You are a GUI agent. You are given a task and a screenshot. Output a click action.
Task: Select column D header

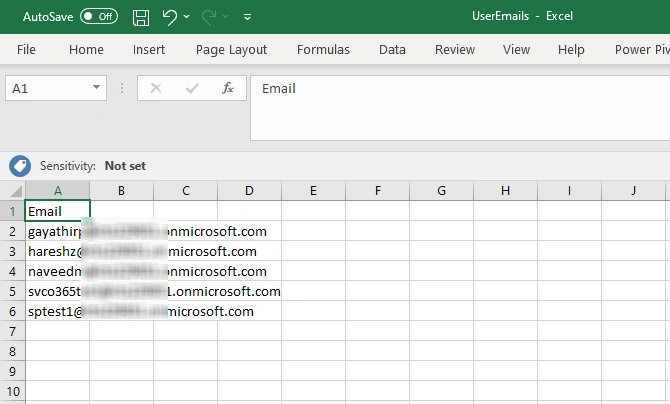coord(250,191)
